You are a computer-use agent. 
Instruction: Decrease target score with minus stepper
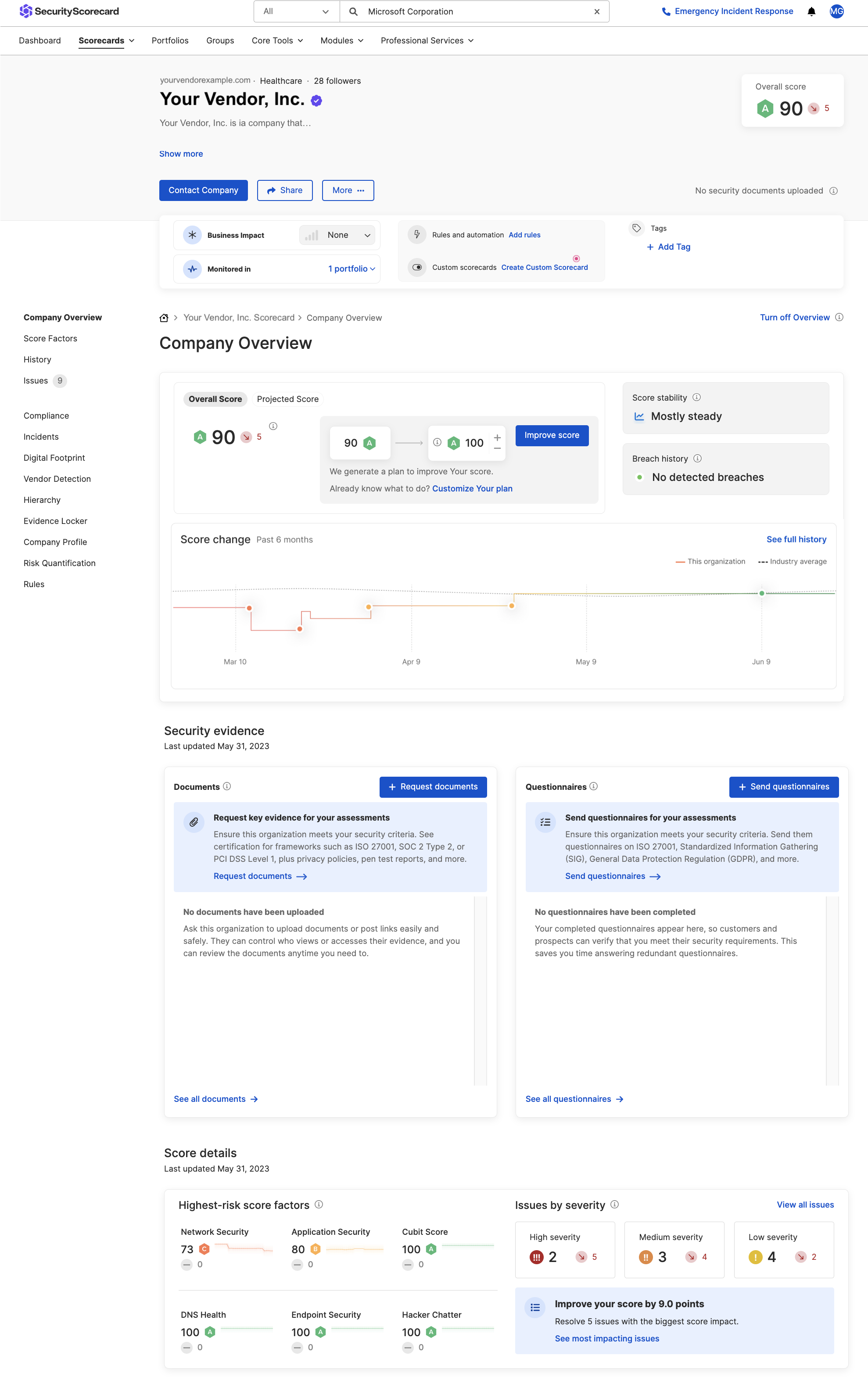[x=497, y=448]
